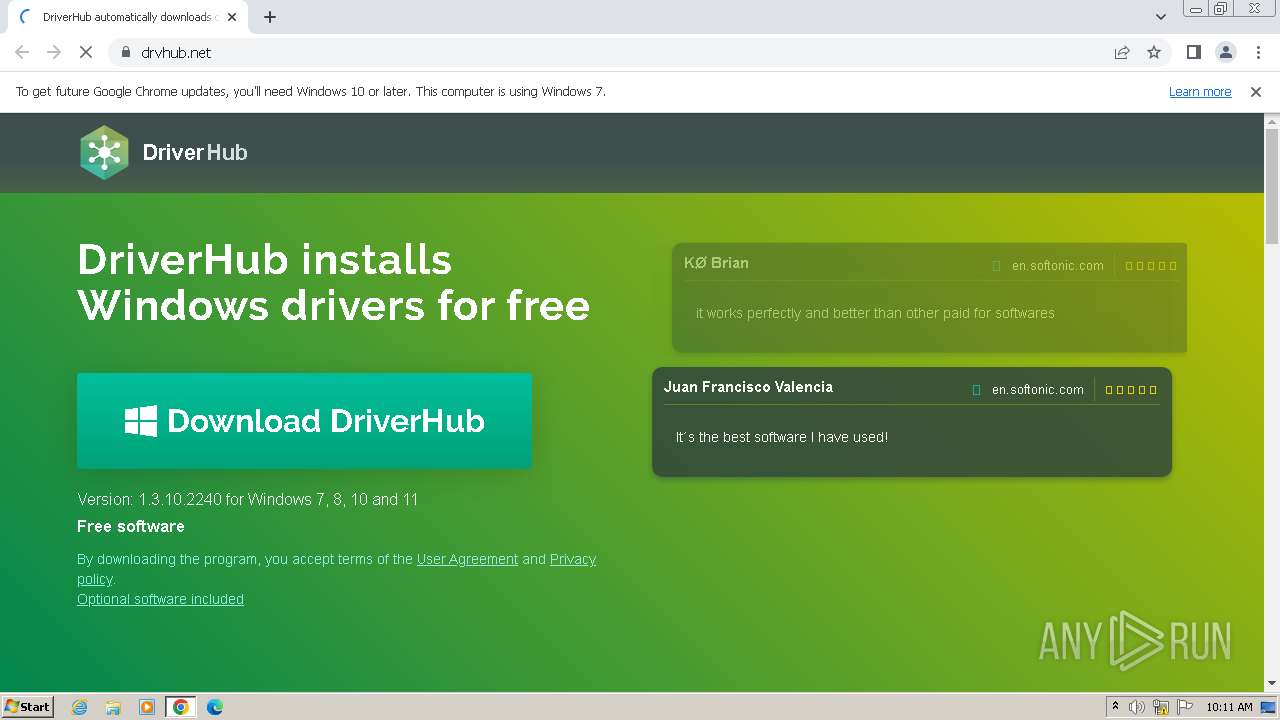Open the Chrome three-dot menu
Image resolution: width=1280 pixels, height=720 pixels.
tap(1256, 52)
